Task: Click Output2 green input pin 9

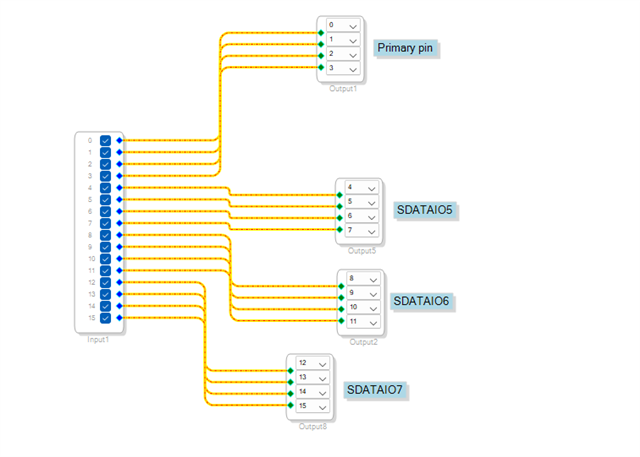Action: (341, 298)
